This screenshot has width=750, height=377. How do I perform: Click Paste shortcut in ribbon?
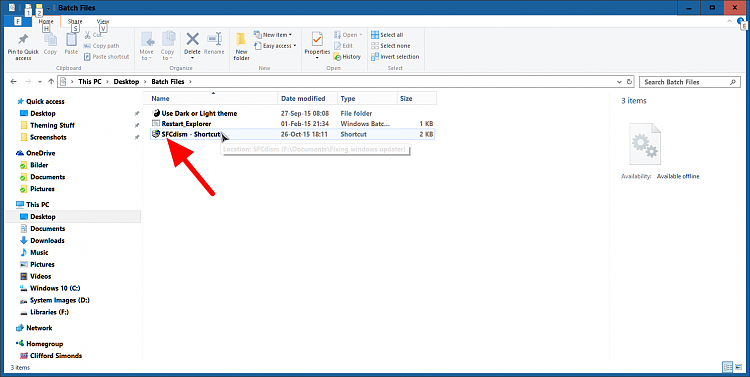click(107, 56)
